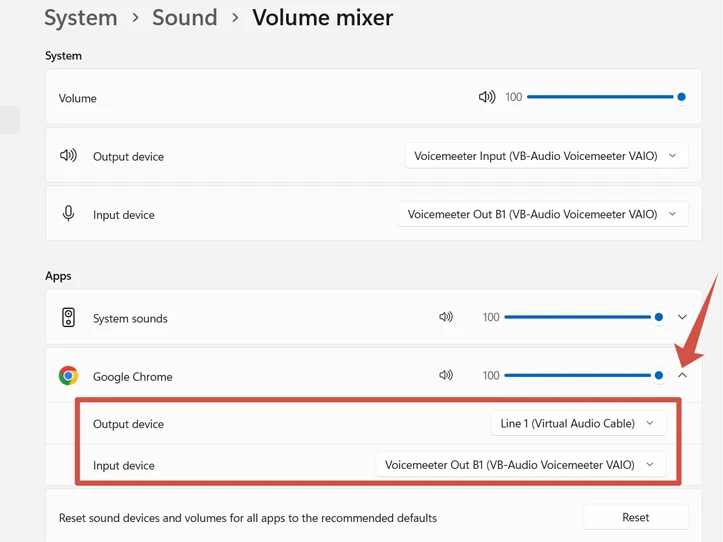723x542 pixels.
Task: Click the speaker icon beside Output device
Action: 68,156
